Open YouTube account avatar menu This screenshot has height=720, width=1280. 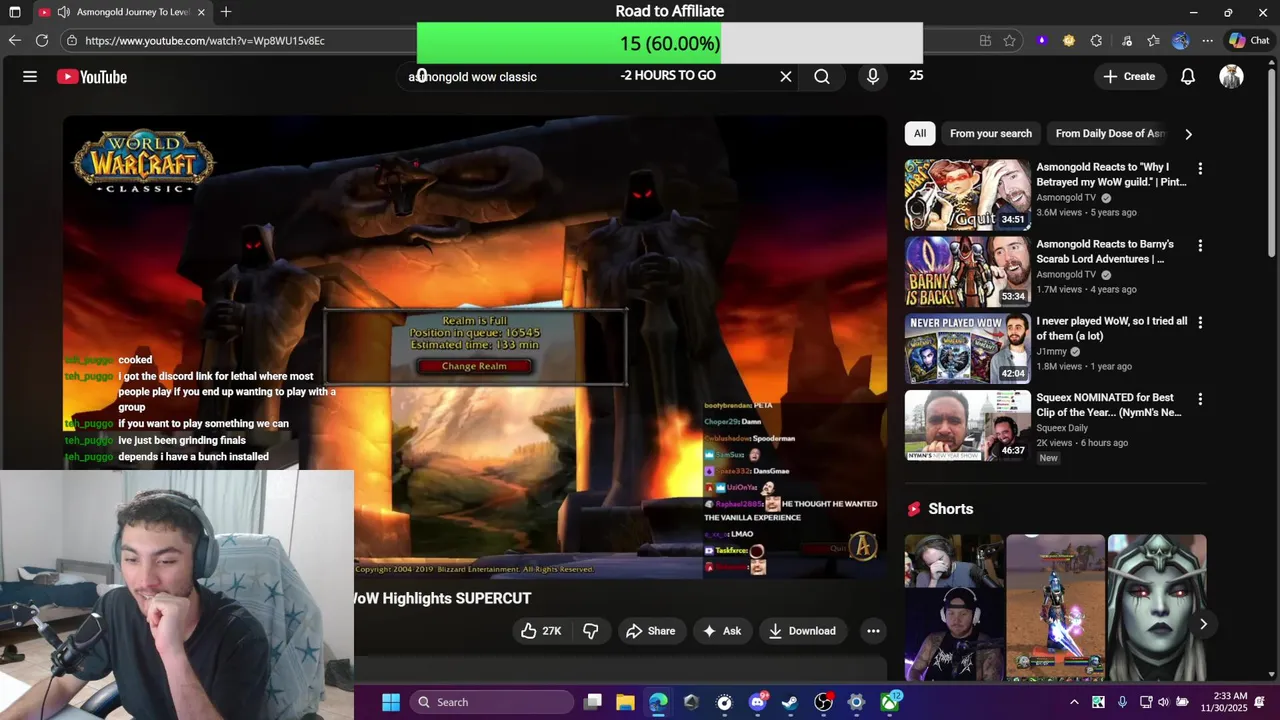(1231, 76)
